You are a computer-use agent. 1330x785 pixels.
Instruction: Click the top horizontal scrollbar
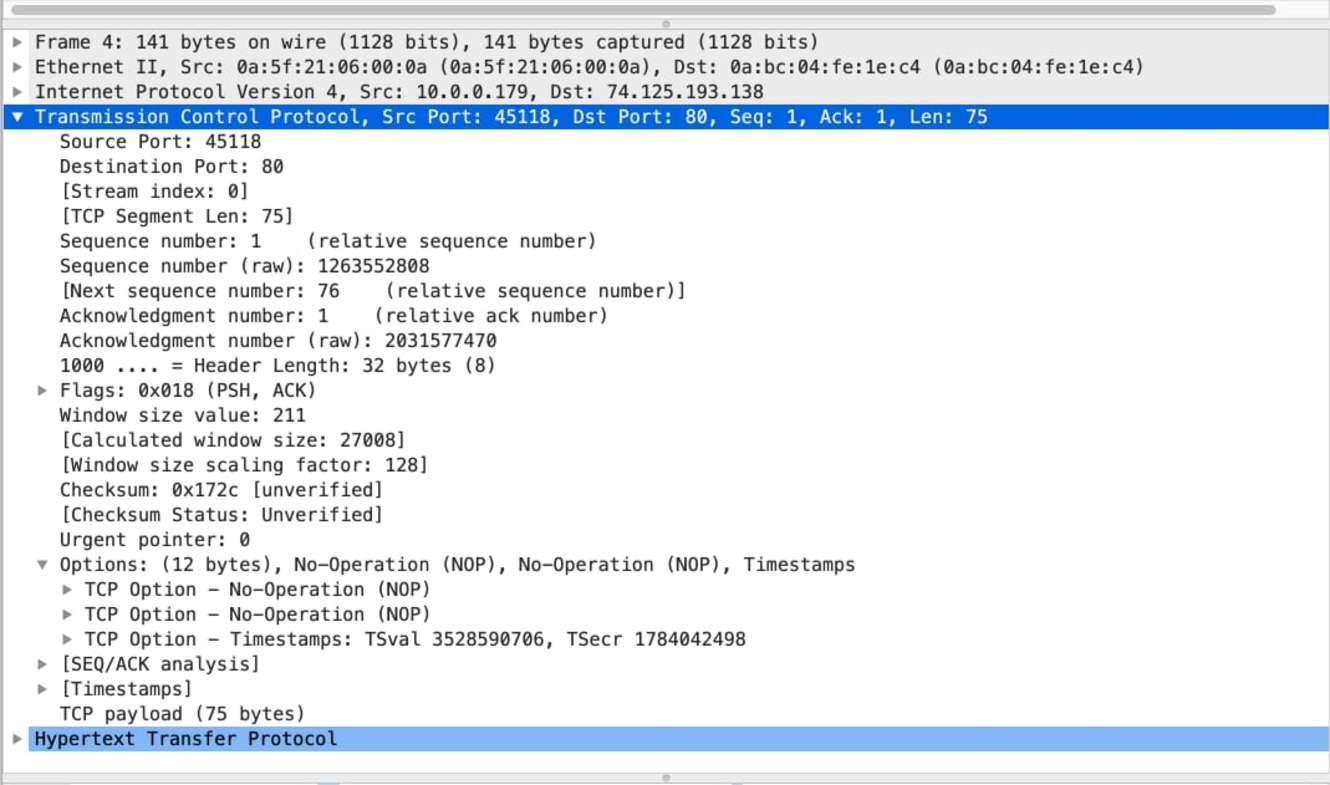643,10
